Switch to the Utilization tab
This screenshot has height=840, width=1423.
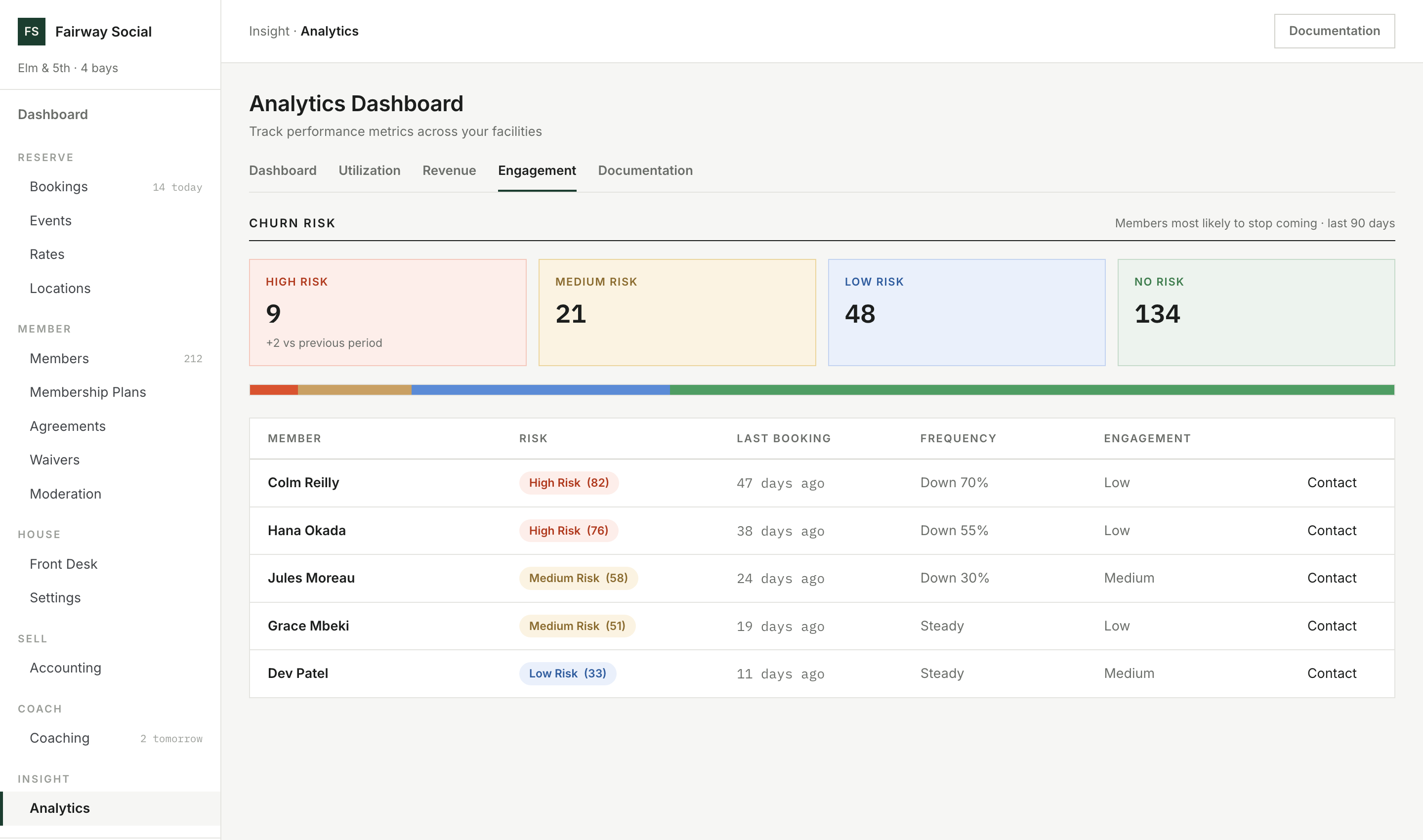pyautogui.click(x=369, y=170)
